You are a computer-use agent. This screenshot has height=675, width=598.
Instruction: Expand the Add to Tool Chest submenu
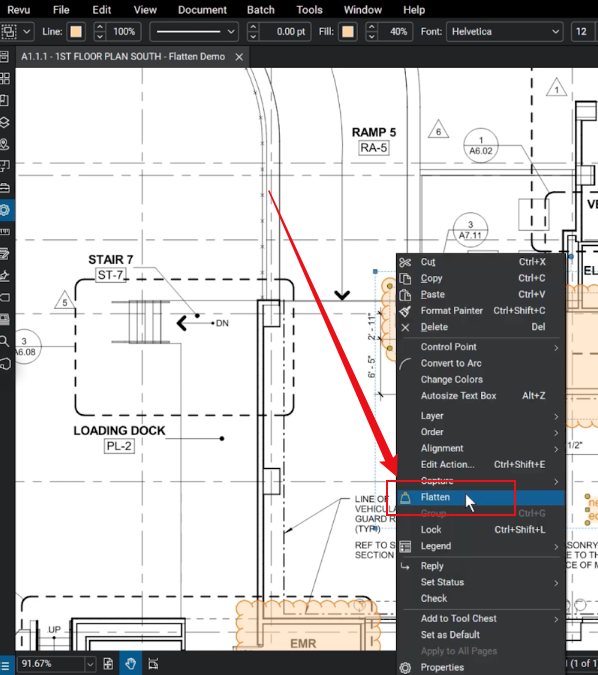click(480, 619)
